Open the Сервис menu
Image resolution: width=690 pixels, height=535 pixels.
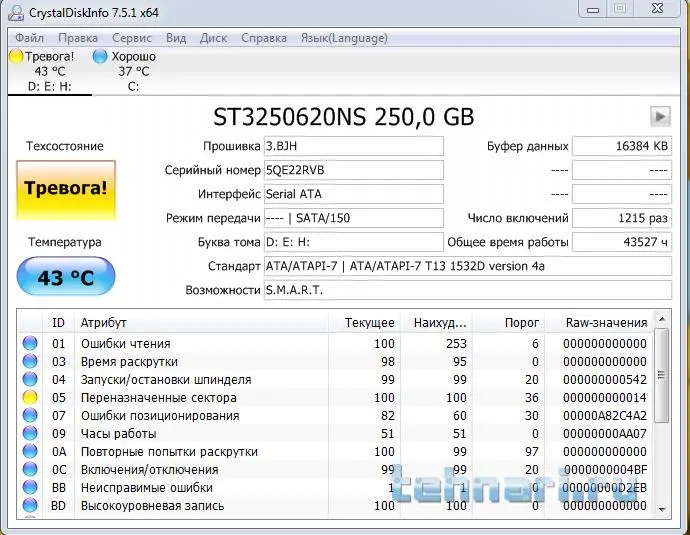tap(132, 38)
